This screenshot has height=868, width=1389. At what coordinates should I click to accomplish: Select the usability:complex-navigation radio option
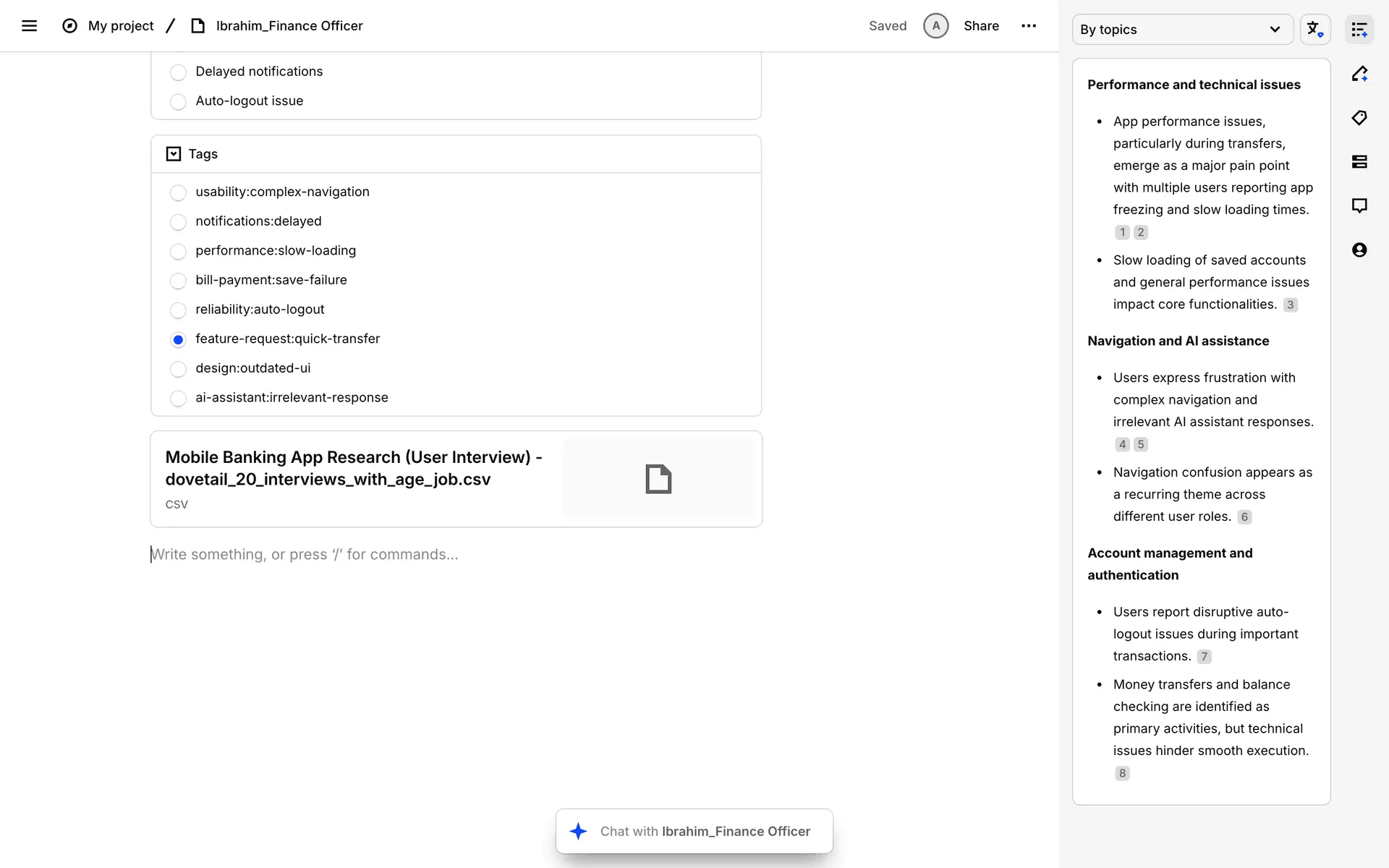pyautogui.click(x=178, y=192)
